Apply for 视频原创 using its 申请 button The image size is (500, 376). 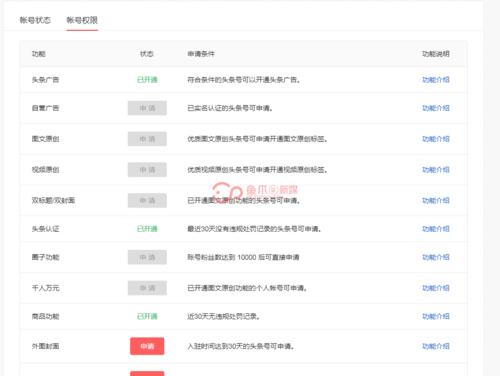[147, 170]
